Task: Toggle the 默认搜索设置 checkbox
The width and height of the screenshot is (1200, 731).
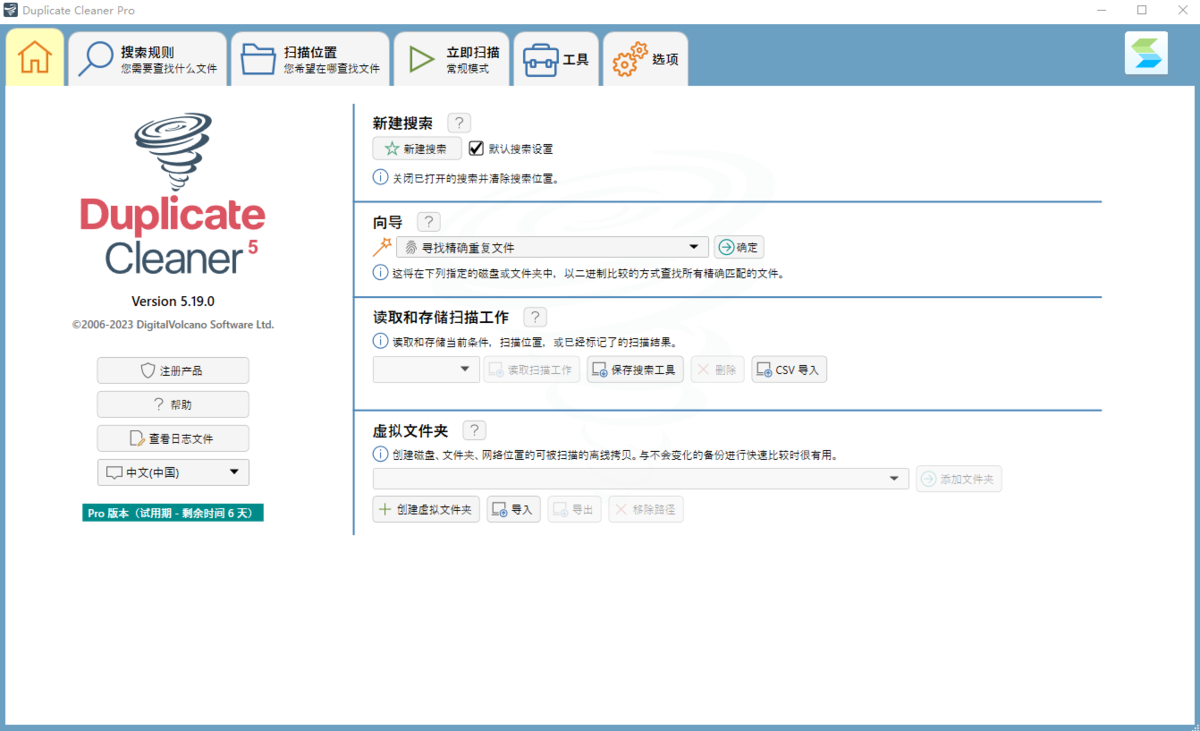Action: [476, 148]
